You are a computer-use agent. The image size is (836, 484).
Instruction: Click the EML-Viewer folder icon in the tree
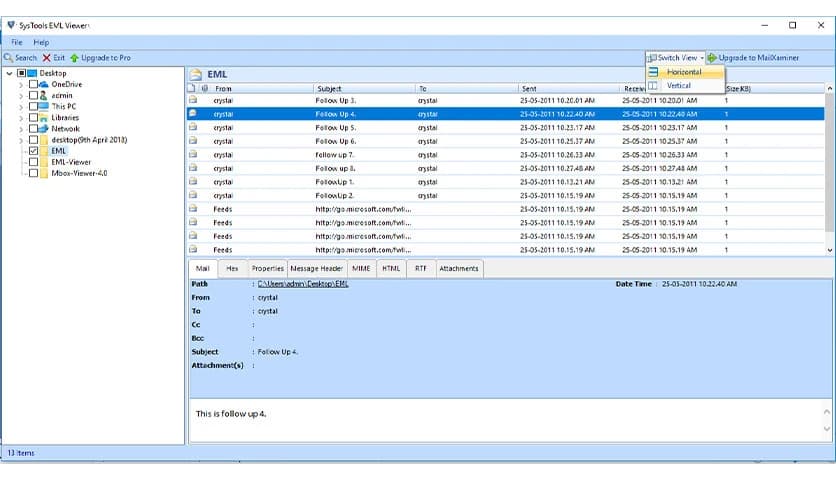point(44,162)
